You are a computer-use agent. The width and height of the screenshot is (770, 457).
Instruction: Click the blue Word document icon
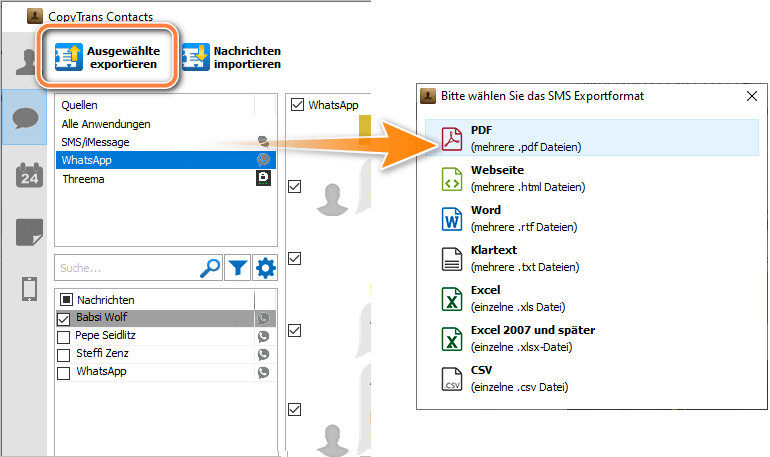(451, 218)
